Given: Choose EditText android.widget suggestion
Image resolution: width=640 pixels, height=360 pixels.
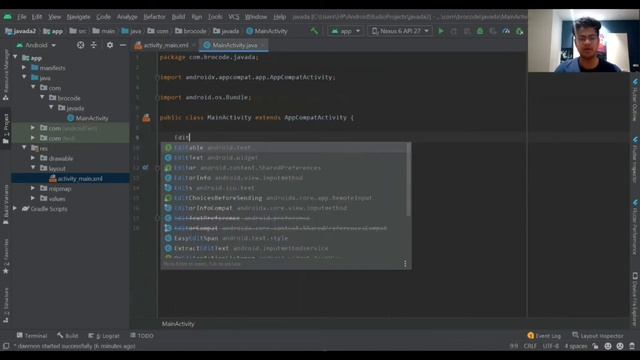Looking at the screenshot, I should pyautogui.click(x=285, y=158).
